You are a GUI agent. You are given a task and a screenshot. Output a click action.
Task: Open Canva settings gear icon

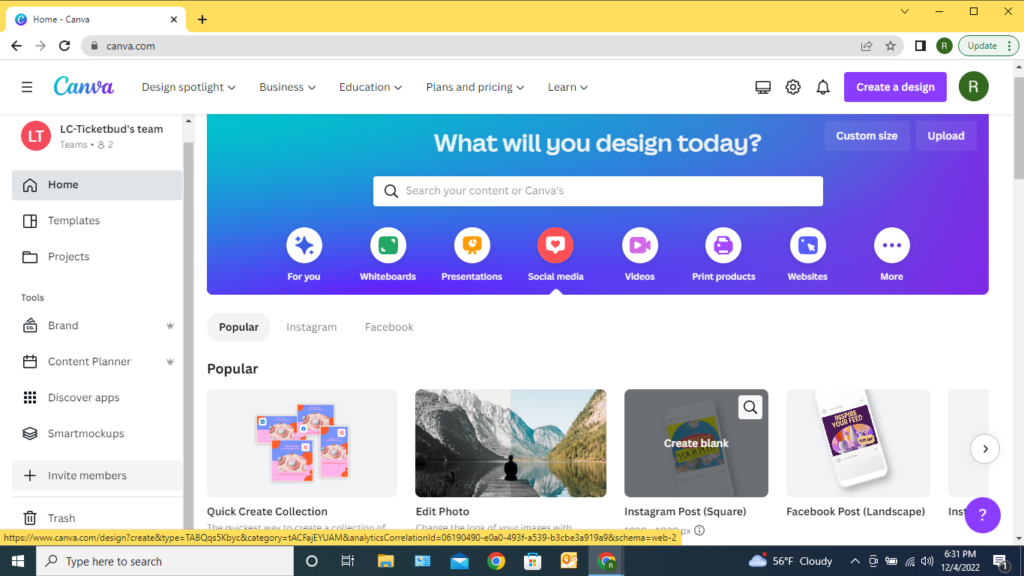793,87
